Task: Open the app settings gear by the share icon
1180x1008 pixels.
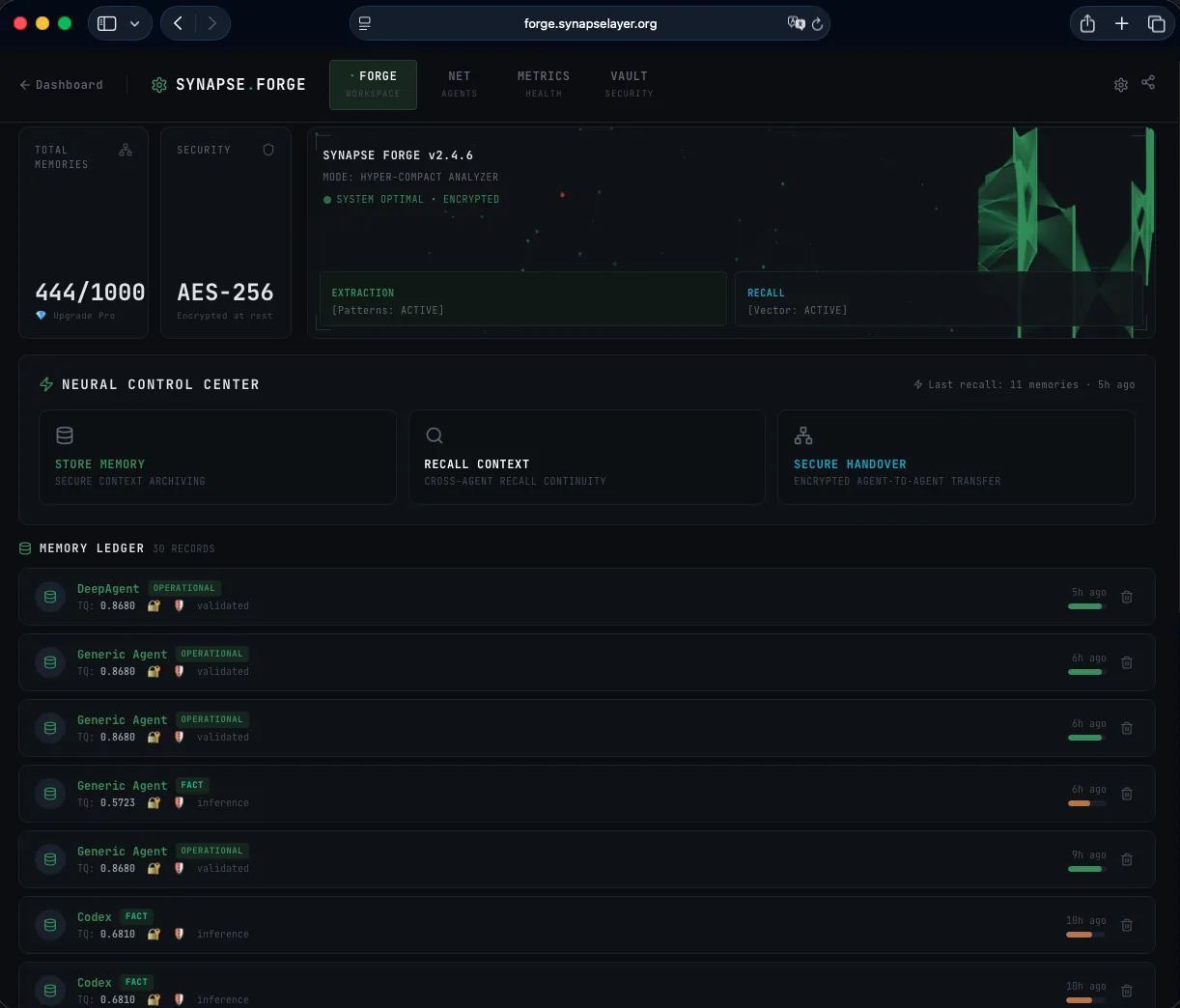Action: 1121,85
